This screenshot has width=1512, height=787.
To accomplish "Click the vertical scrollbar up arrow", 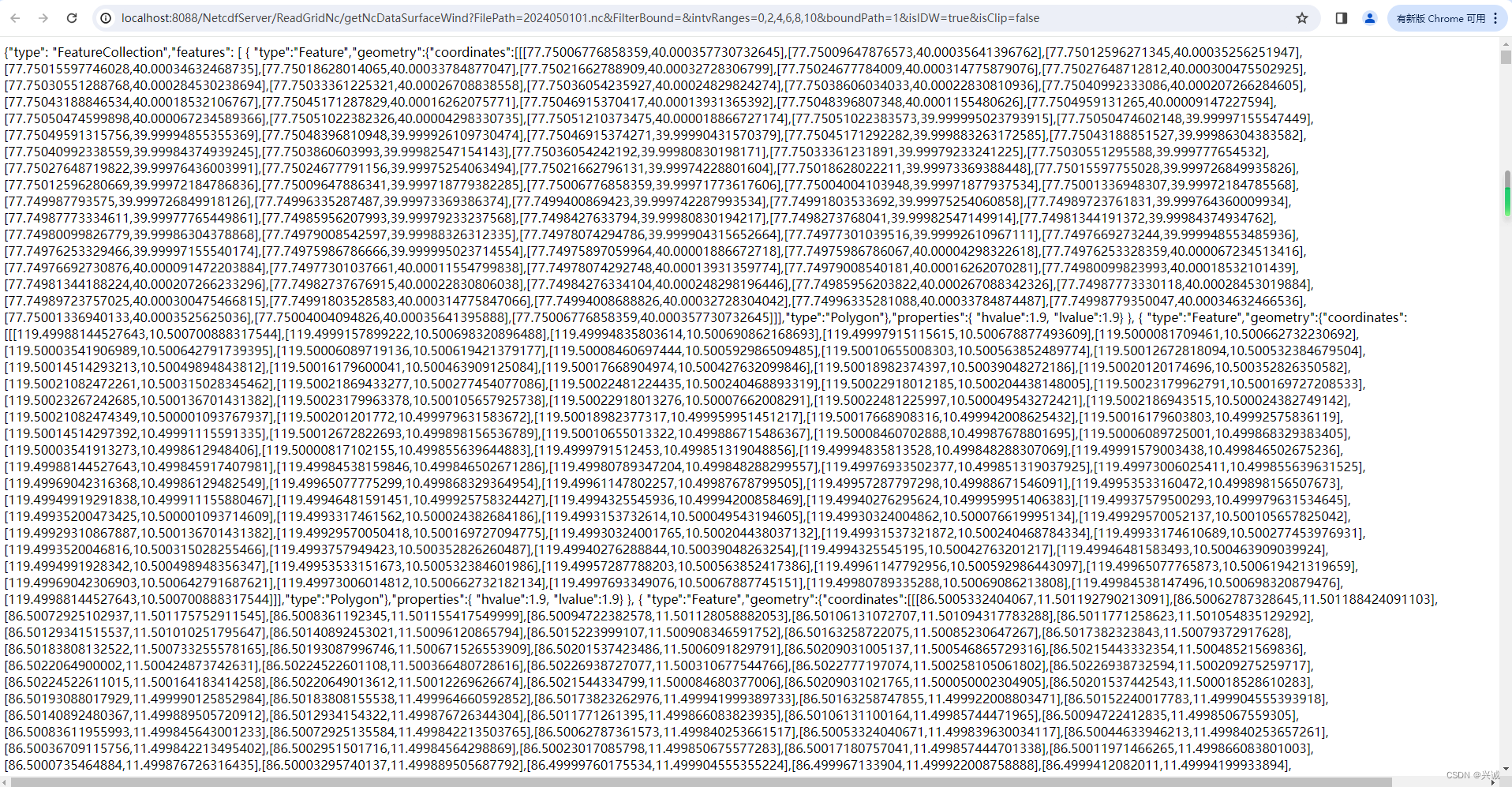I will (x=1506, y=43).
